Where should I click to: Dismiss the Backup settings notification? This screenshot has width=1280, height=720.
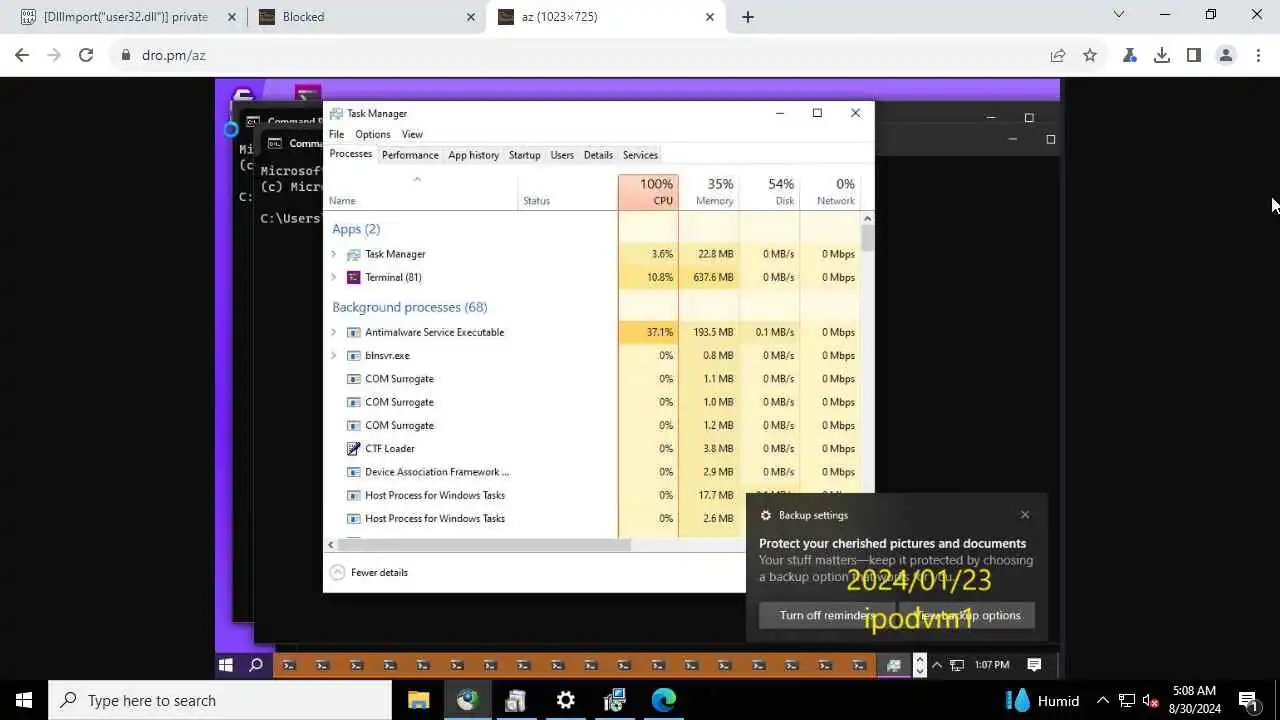click(1025, 515)
